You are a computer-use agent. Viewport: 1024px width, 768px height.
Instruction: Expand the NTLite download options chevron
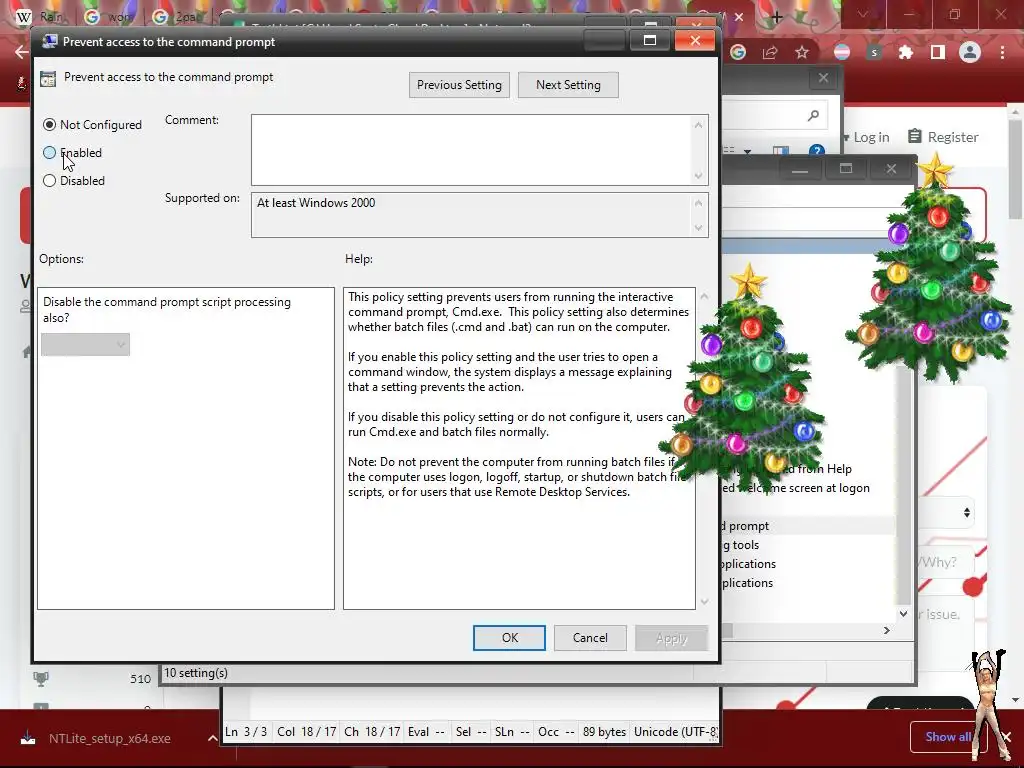tap(212, 739)
